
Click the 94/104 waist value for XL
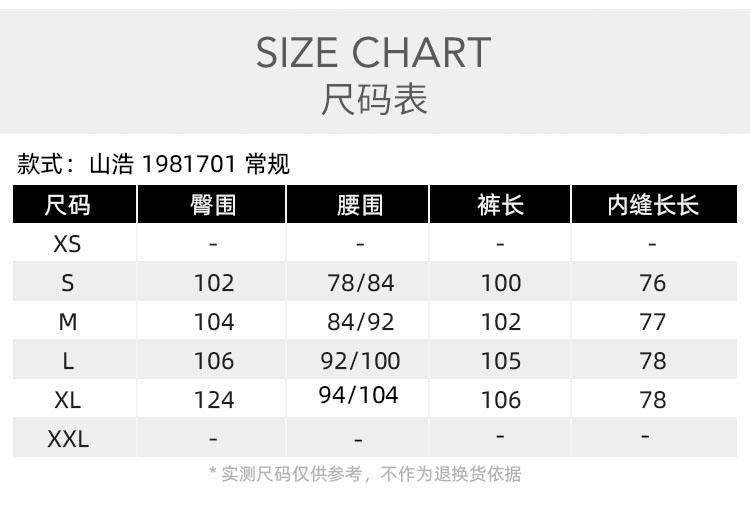358,395
